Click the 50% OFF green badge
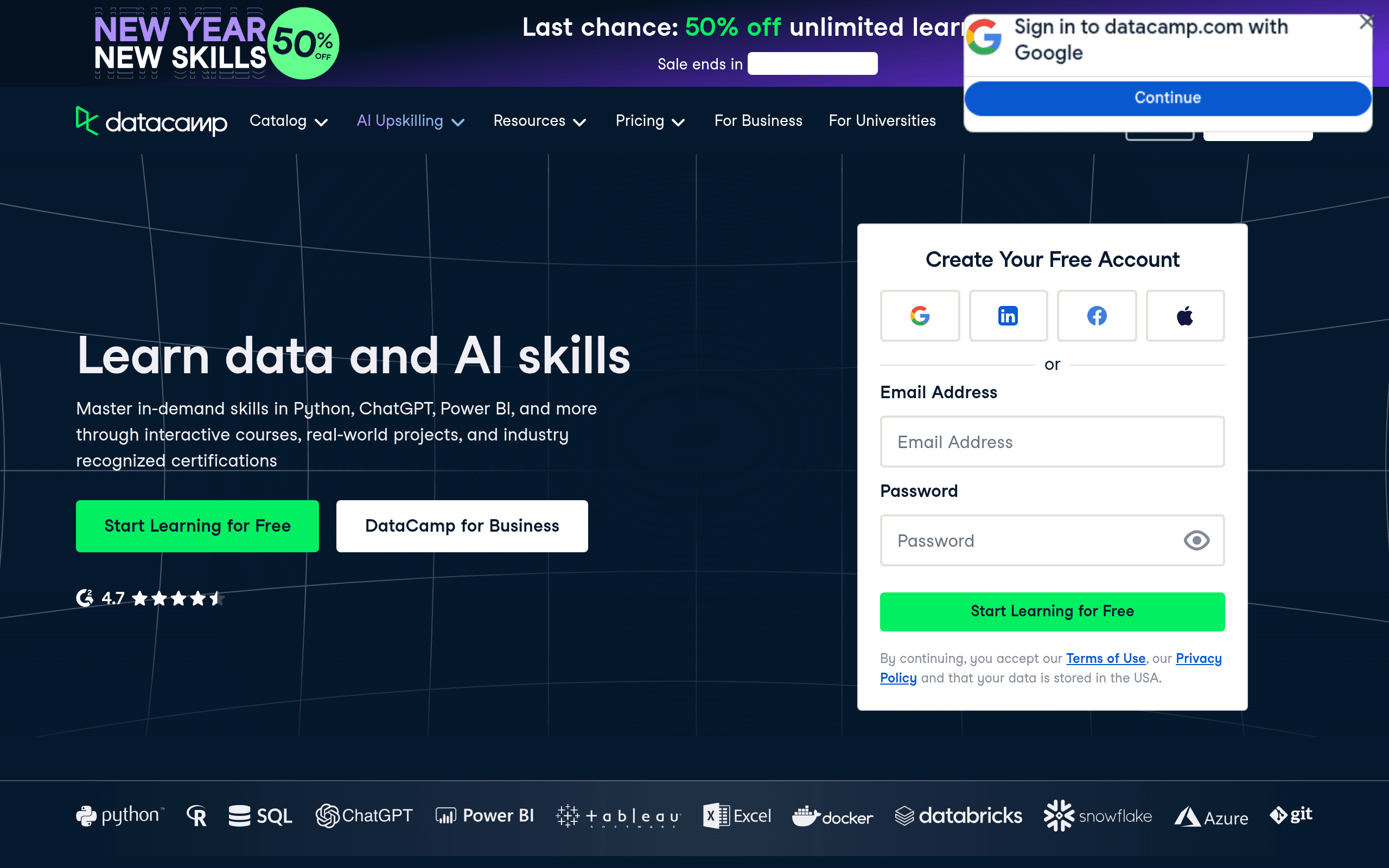Image resolution: width=1389 pixels, height=868 pixels. tap(303, 43)
